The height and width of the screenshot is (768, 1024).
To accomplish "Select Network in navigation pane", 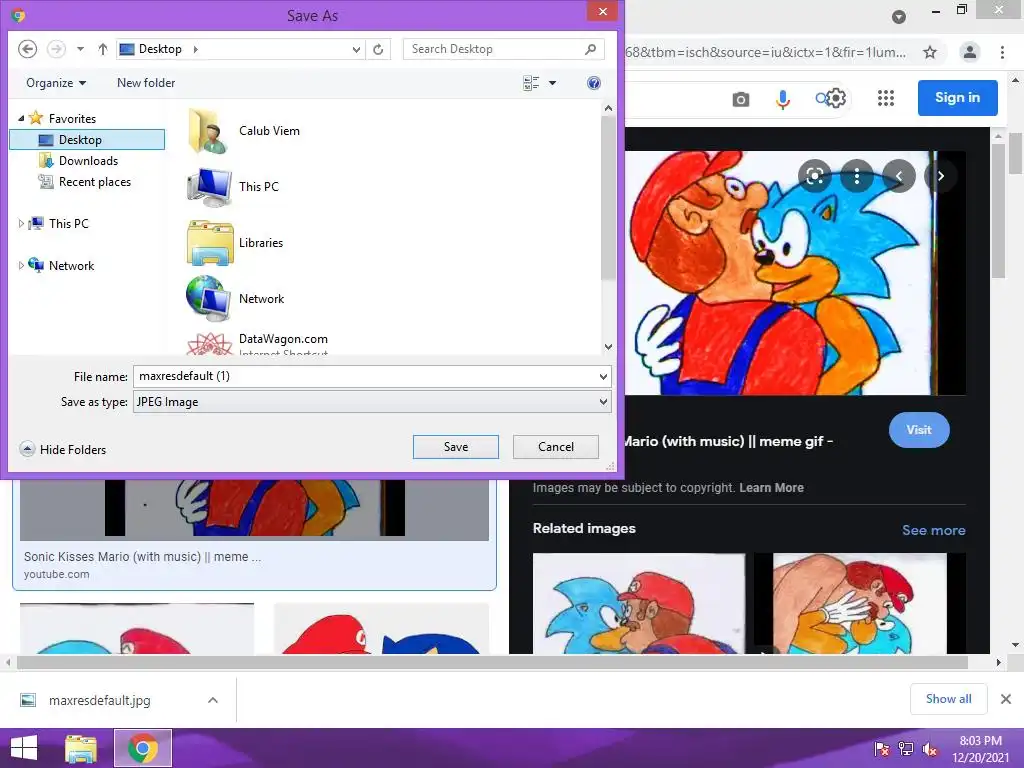I will tap(71, 265).
